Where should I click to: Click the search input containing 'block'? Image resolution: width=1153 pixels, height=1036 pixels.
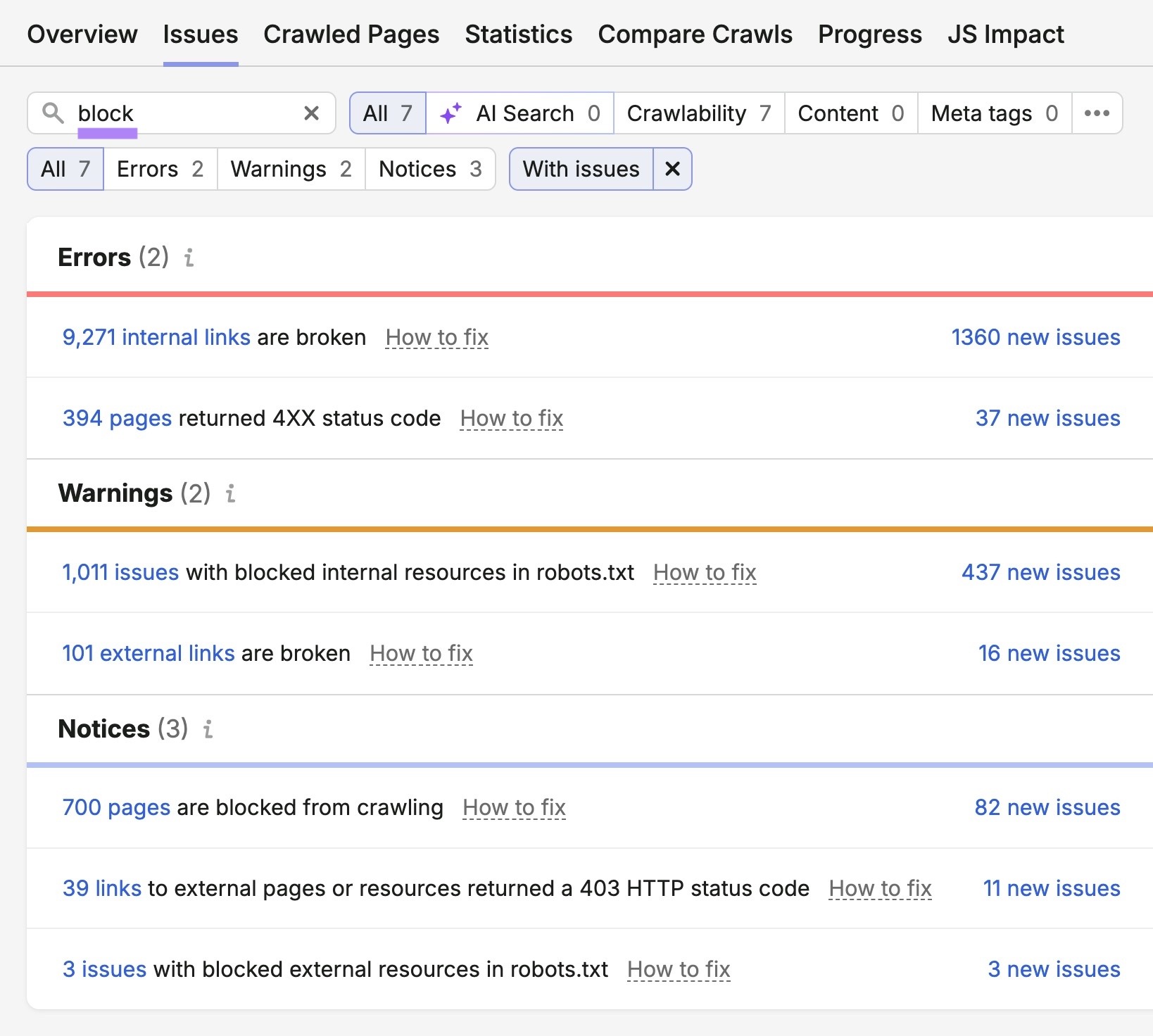[x=182, y=113]
